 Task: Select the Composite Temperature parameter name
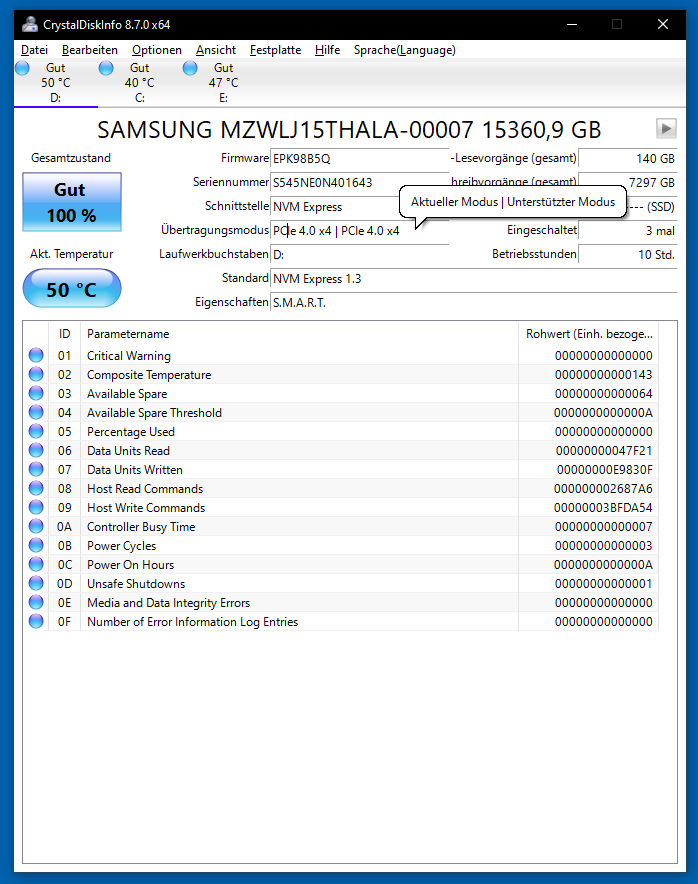click(149, 375)
